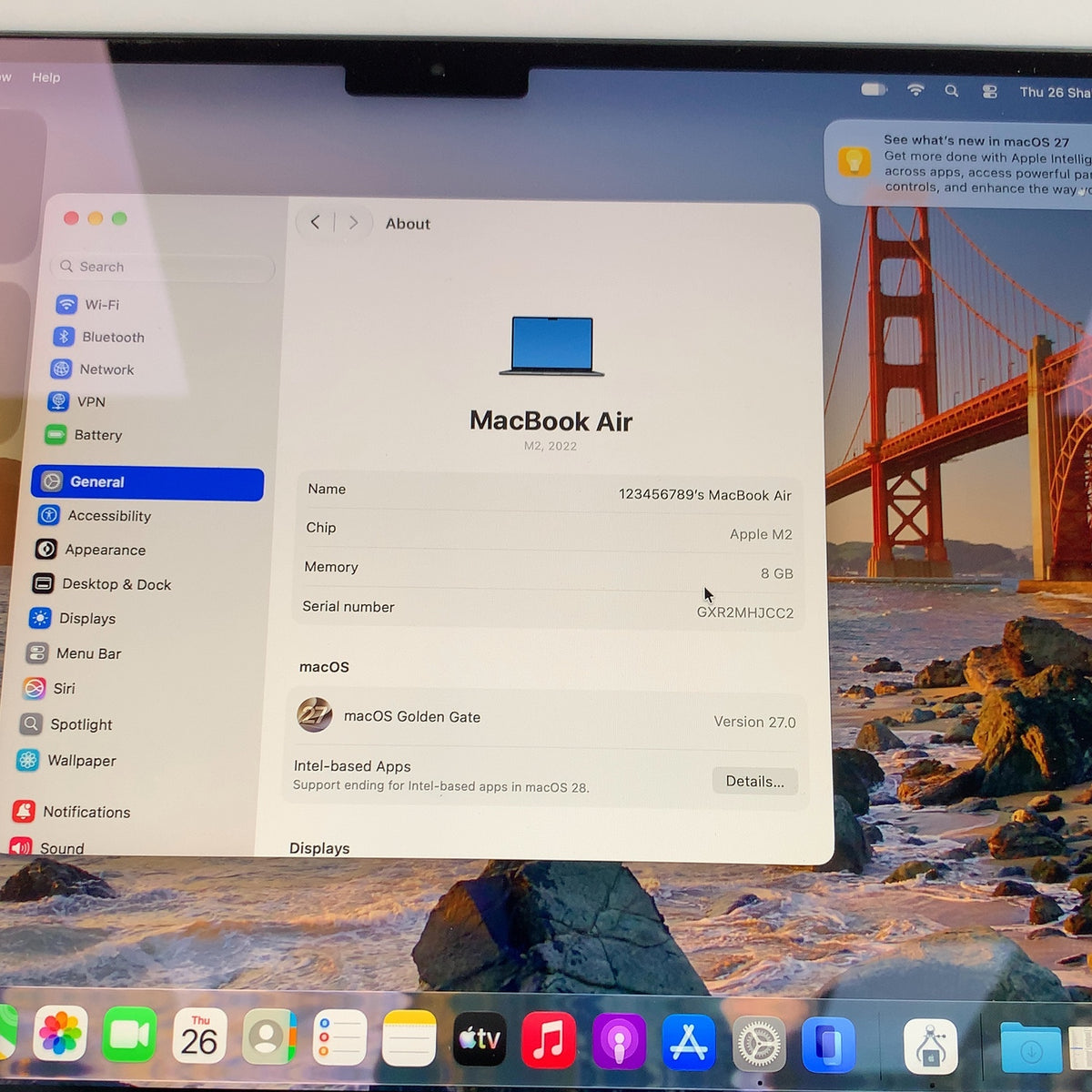Open Desktop & Dock settings
Screen dimensions: 1092x1092
point(102,584)
